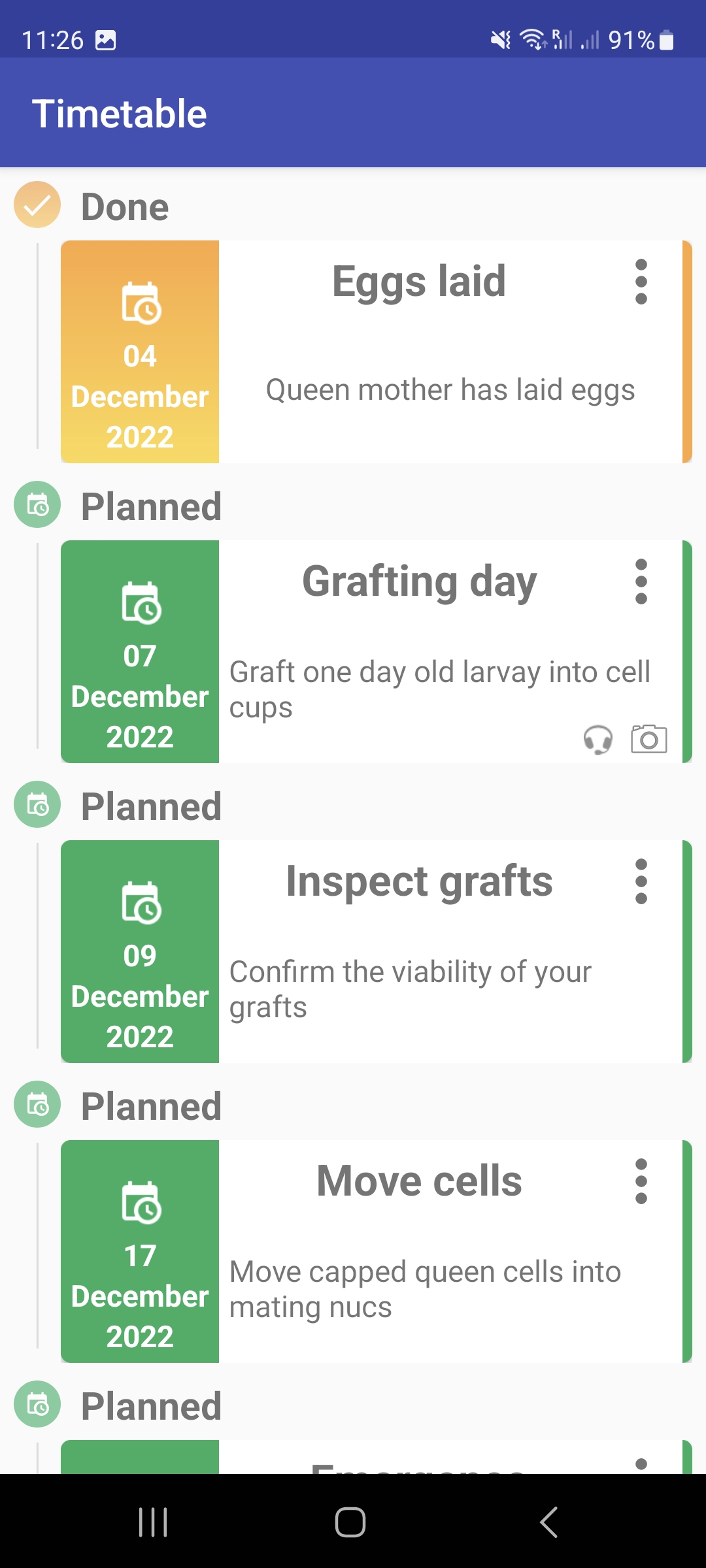Image resolution: width=706 pixels, height=1568 pixels.
Task: Tap calendar-clock icon on 04 December tile
Action: 141,303
